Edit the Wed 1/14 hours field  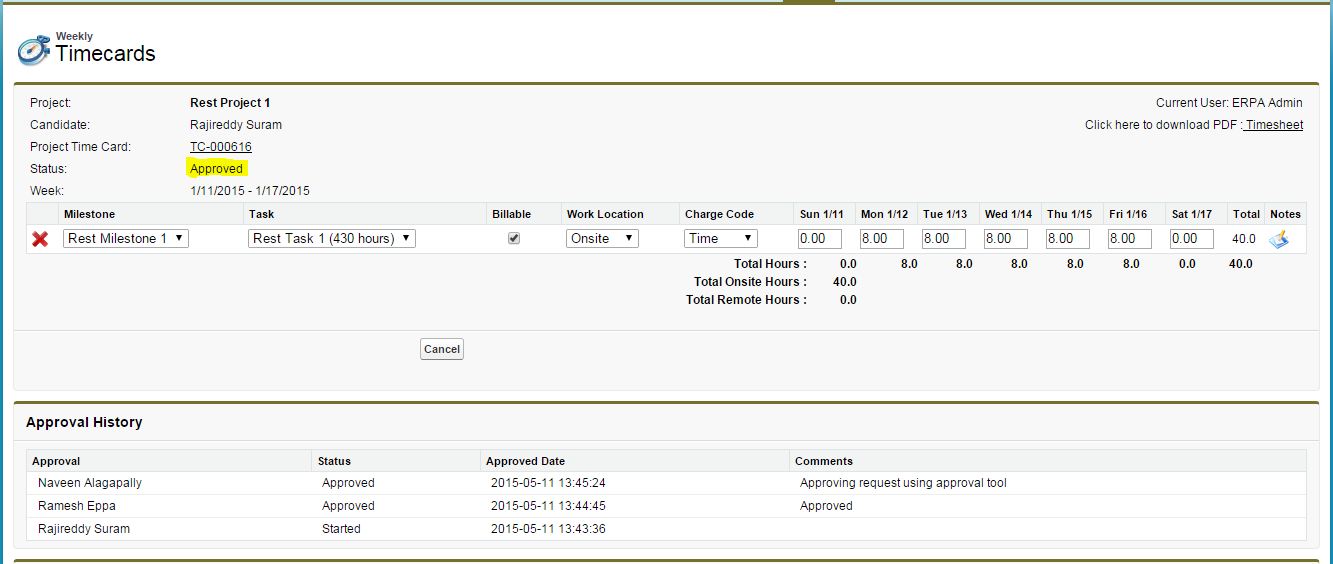[1006, 239]
